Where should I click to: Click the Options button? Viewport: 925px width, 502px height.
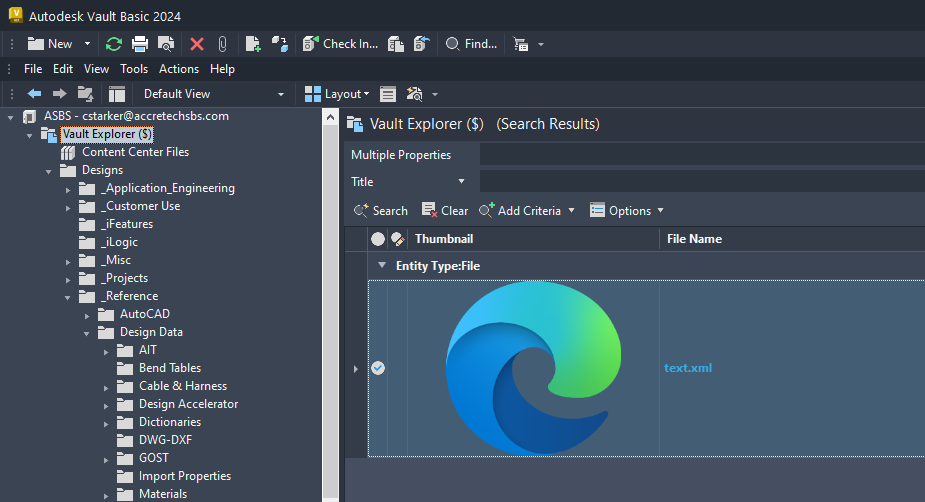(x=621, y=211)
